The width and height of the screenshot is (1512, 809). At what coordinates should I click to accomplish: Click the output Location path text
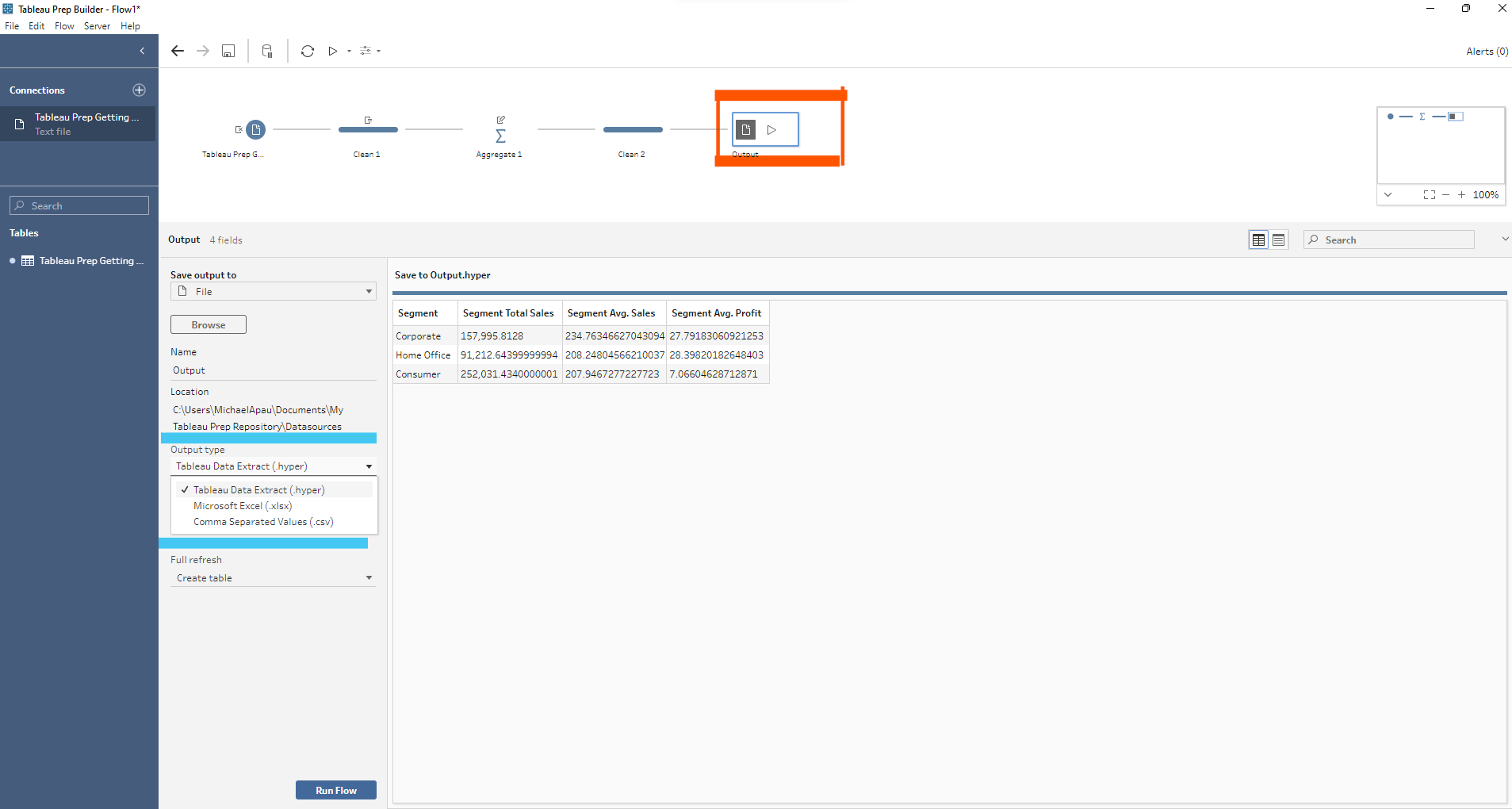258,418
